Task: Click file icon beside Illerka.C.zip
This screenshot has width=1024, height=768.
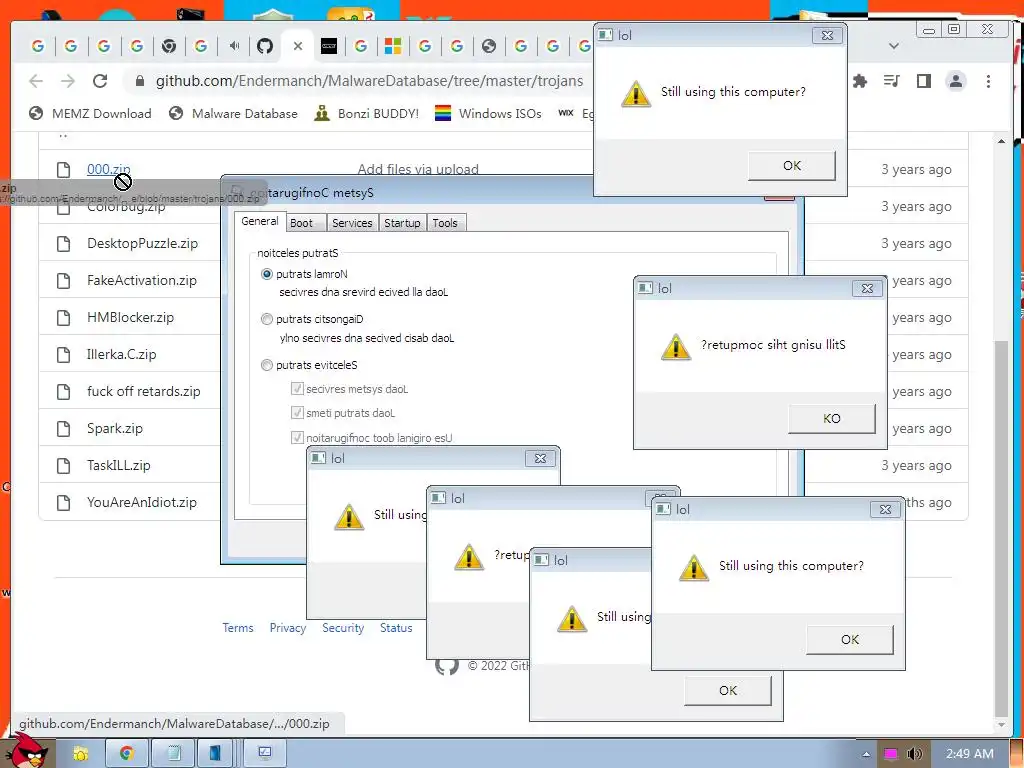Action: coord(63,355)
